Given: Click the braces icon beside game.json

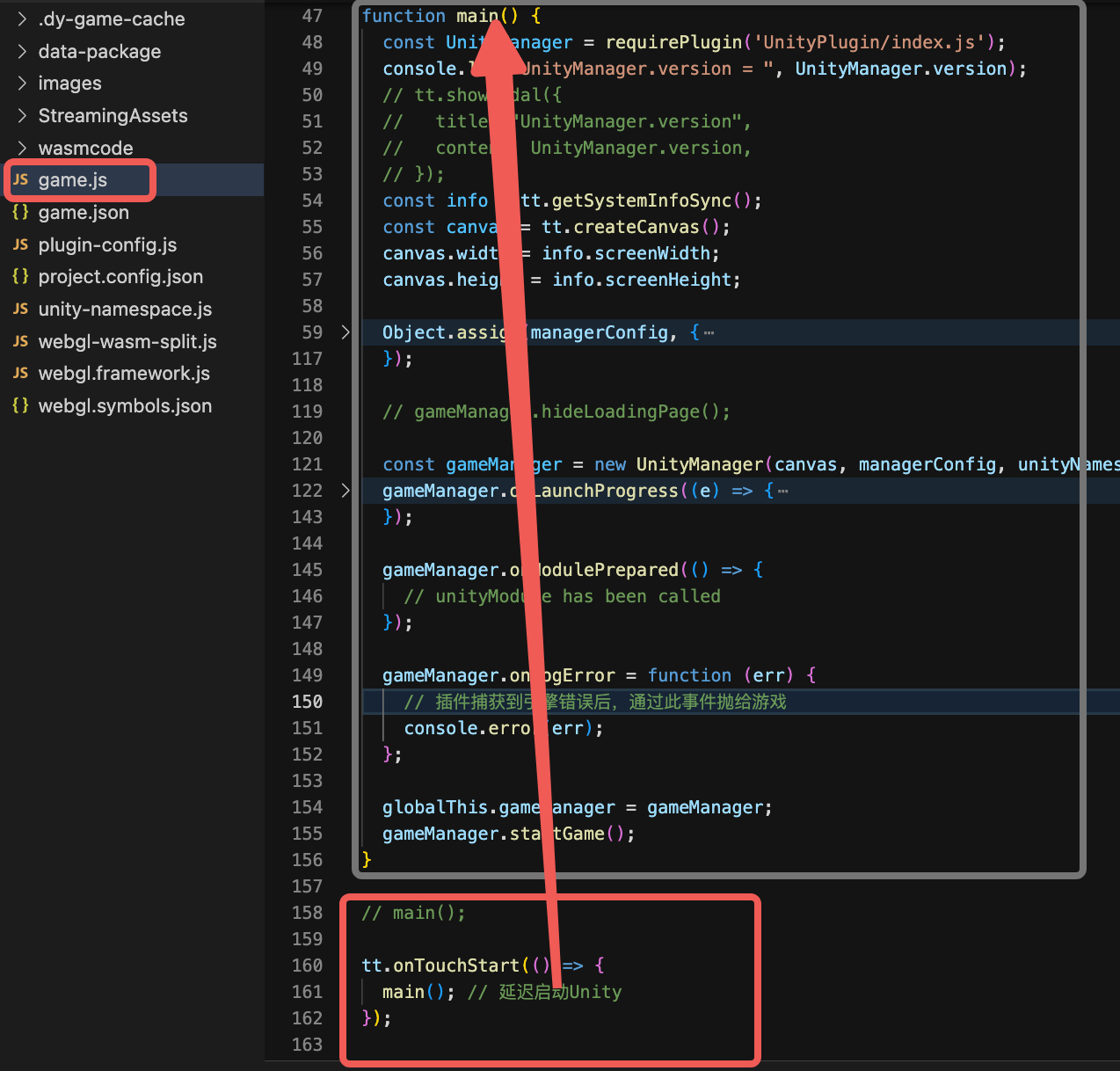Looking at the screenshot, I should 20,213.
